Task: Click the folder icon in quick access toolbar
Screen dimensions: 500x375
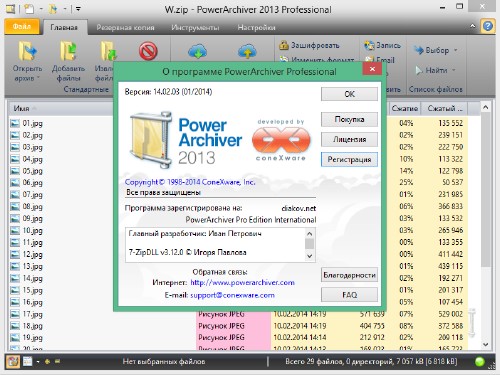Action: [53, 9]
